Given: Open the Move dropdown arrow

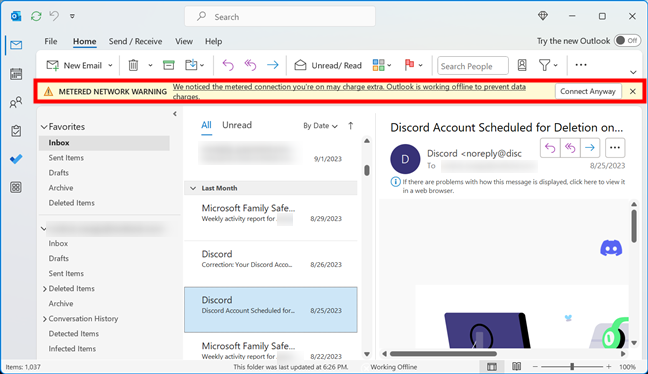Looking at the screenshot, I should pos(202,65).
